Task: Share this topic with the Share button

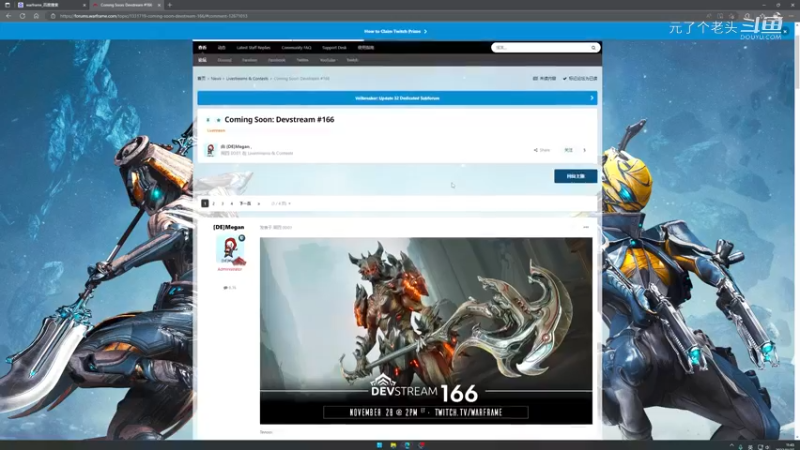Action: (542, 150)
